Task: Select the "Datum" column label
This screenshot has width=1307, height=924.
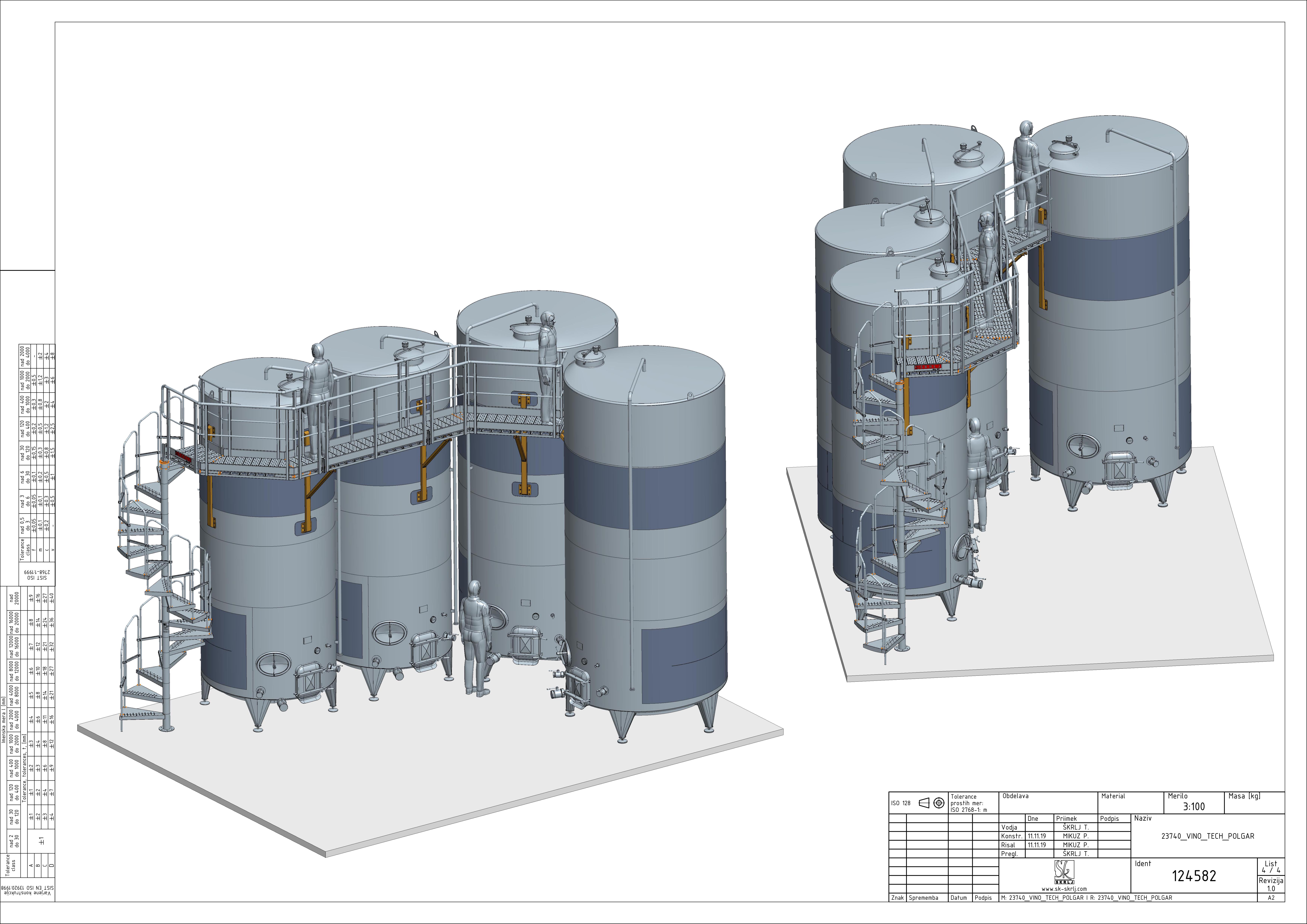Action: pos(959,898)
